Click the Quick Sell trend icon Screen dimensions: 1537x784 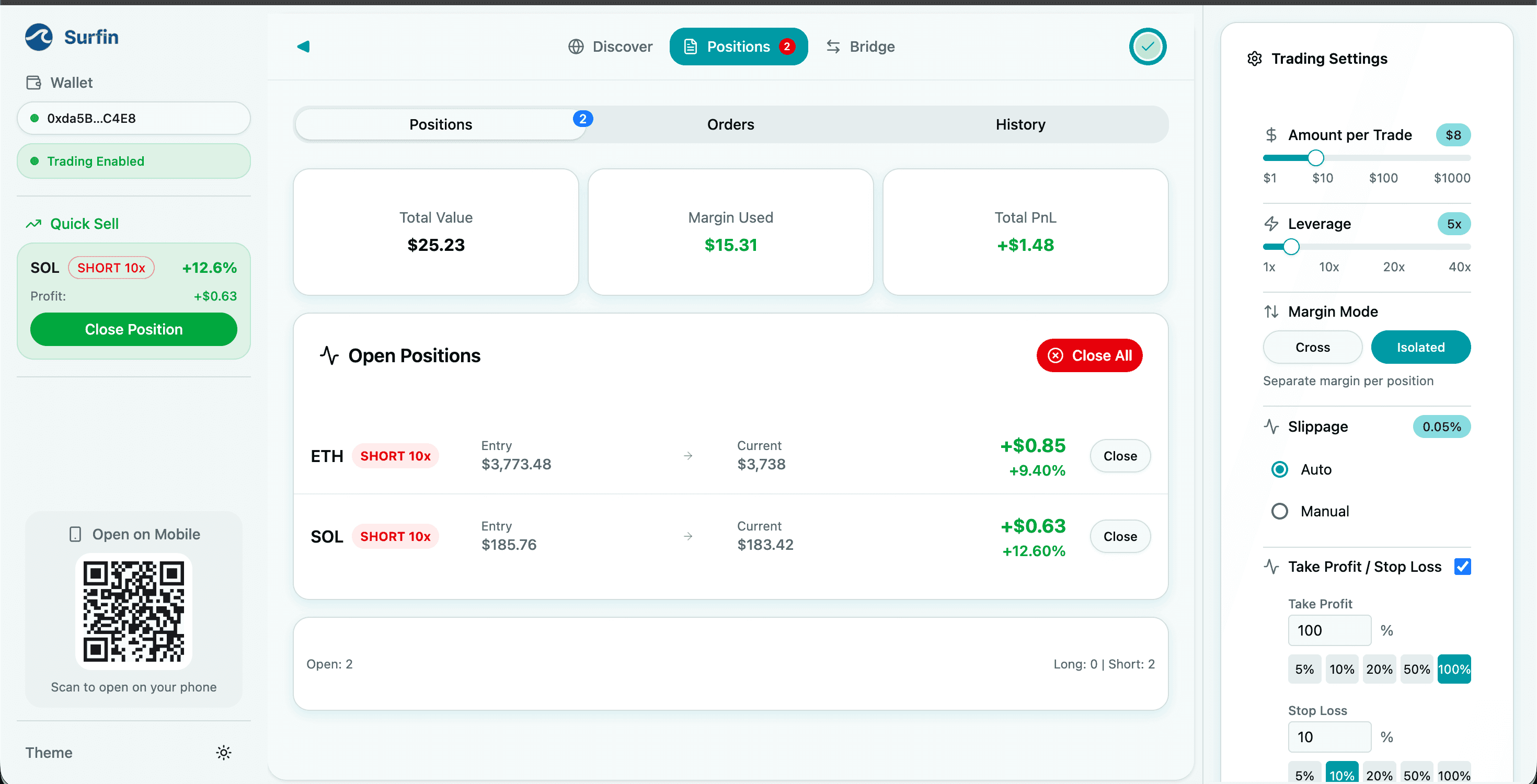33,223
